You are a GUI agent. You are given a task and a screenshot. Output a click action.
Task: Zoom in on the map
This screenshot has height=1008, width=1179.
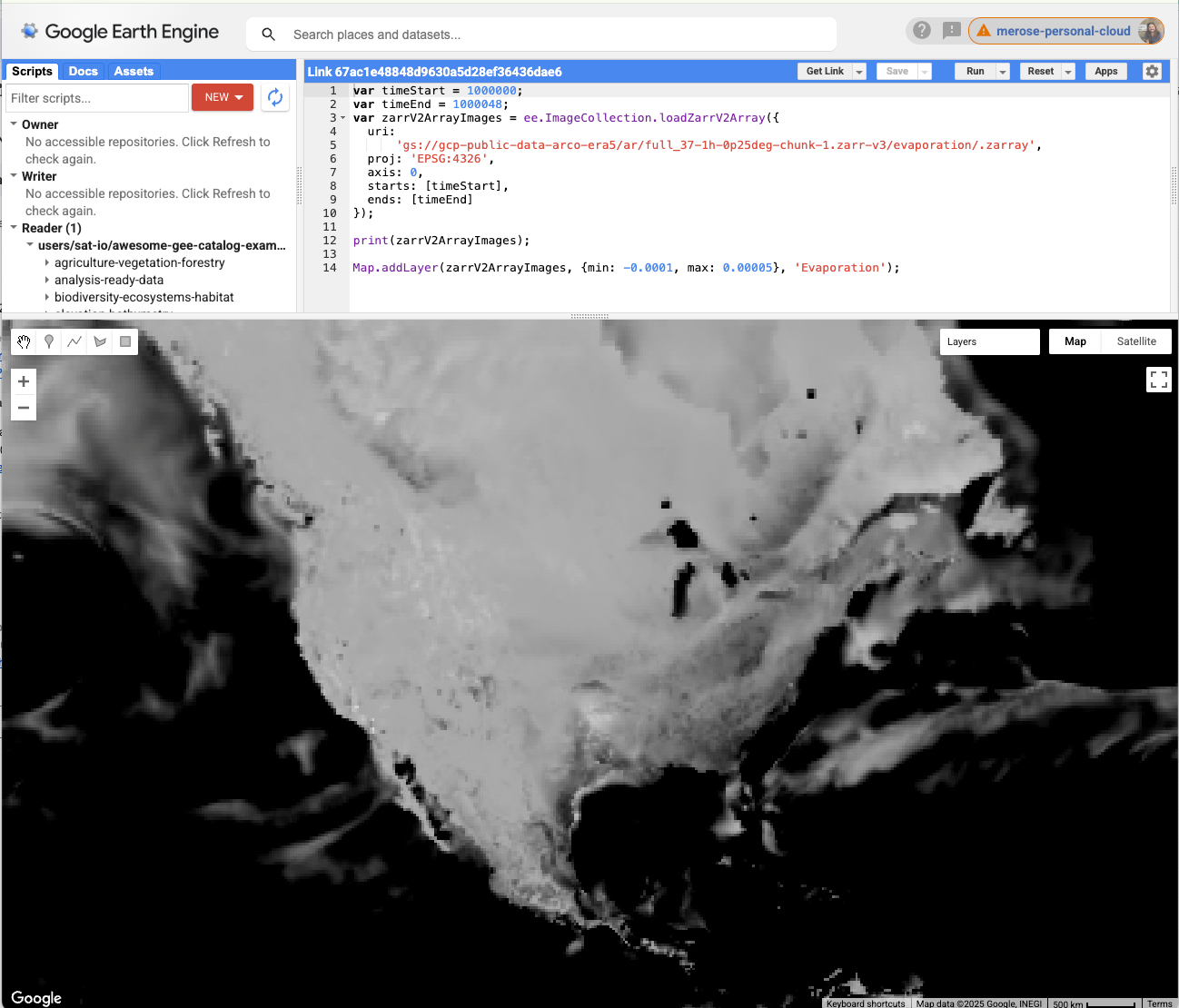click(24, 381)
